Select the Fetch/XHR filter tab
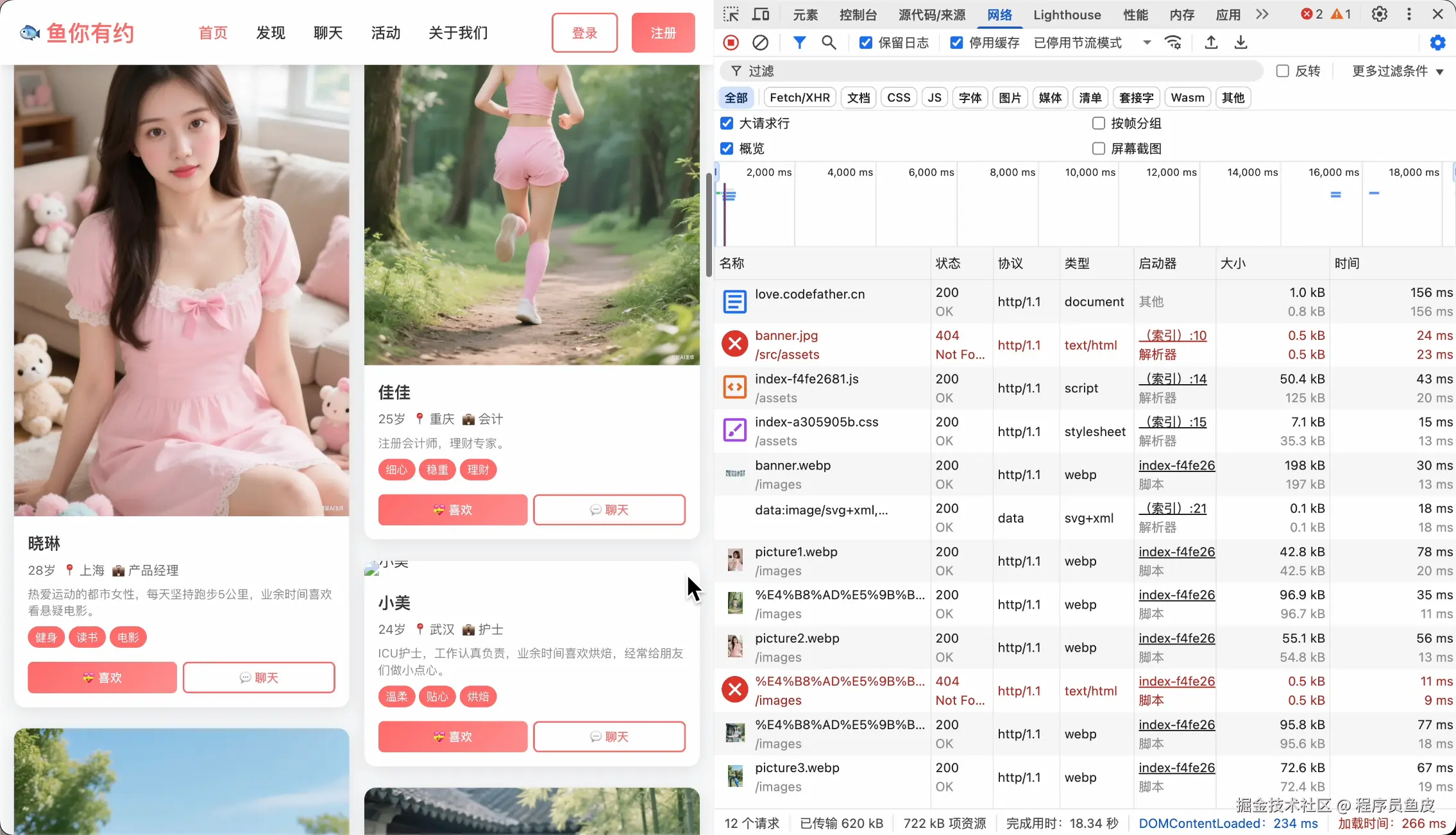The width and height of the screenshot is (1456, 835). pyautogui.click(x=799, y=97)
